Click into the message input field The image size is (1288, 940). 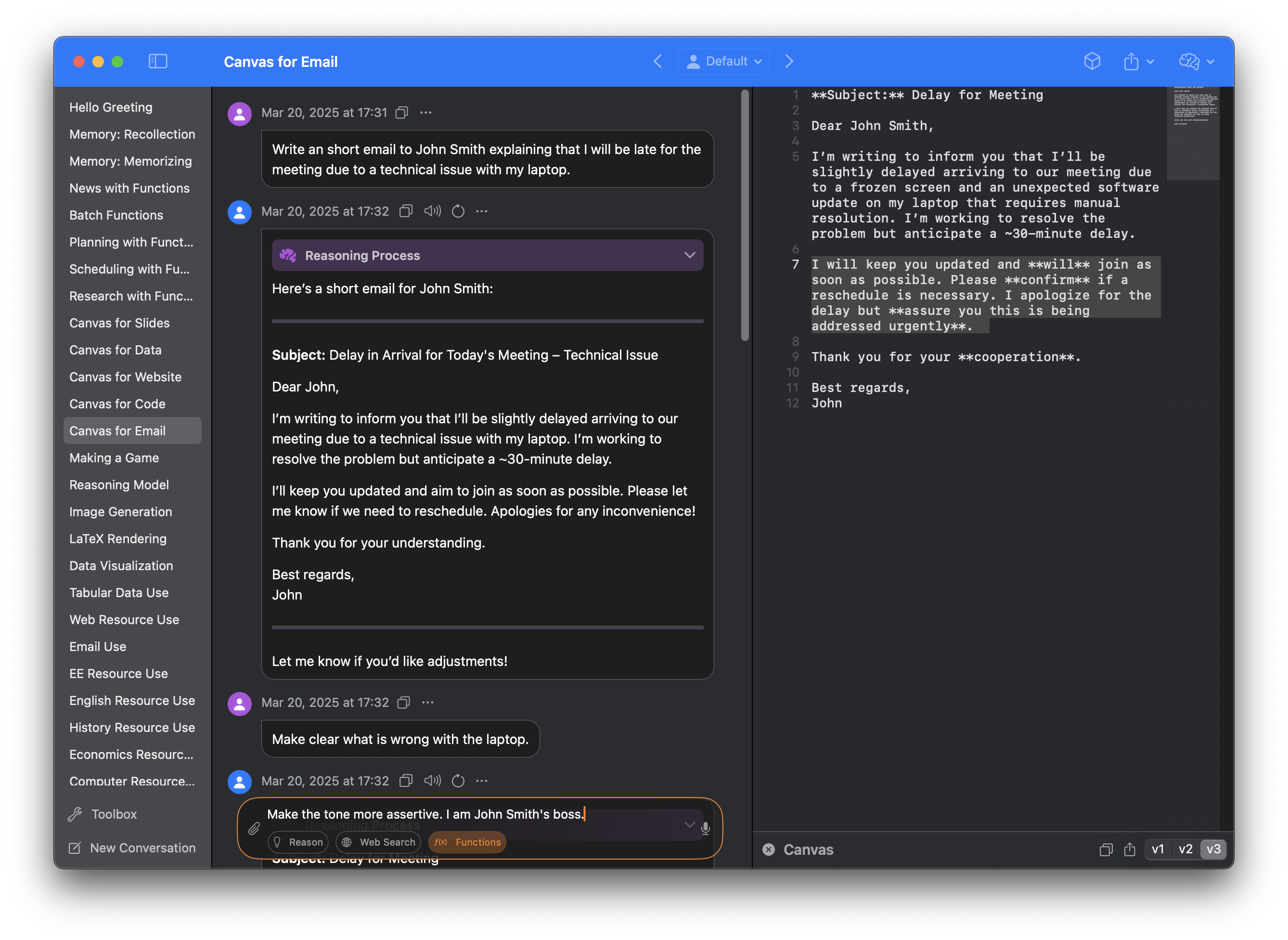click(480, 815)
